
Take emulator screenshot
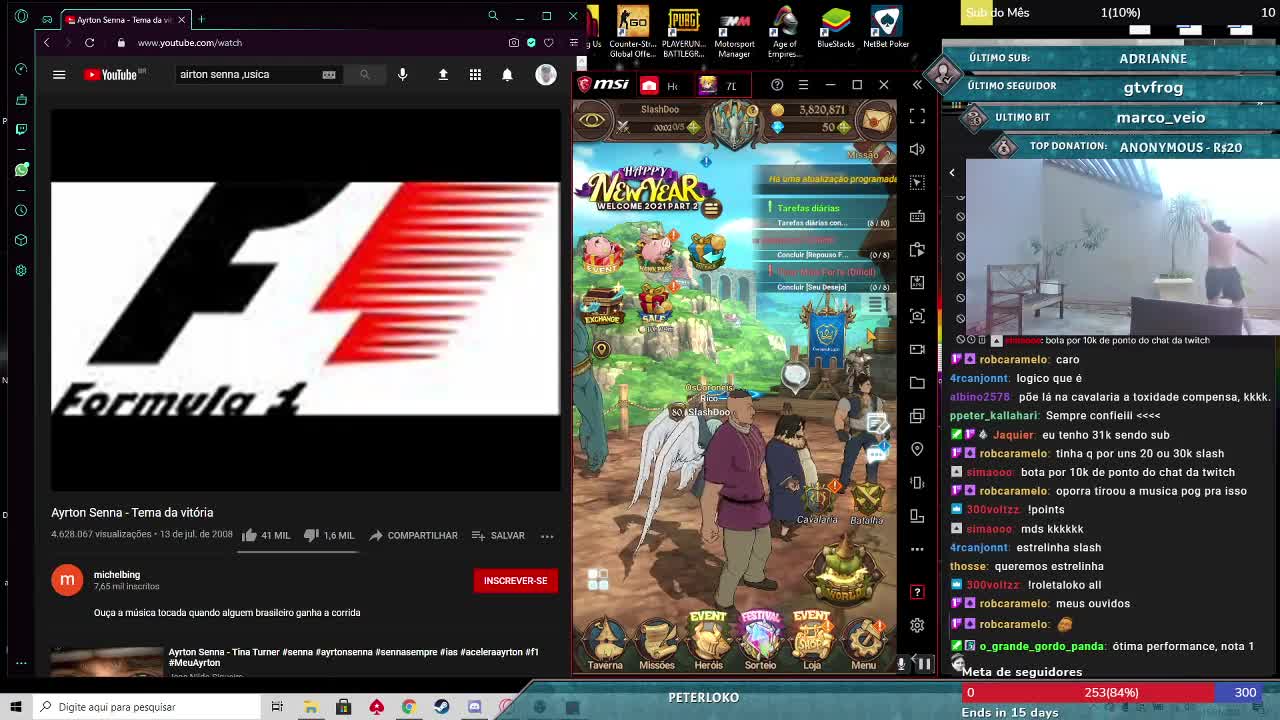point(917,316)
